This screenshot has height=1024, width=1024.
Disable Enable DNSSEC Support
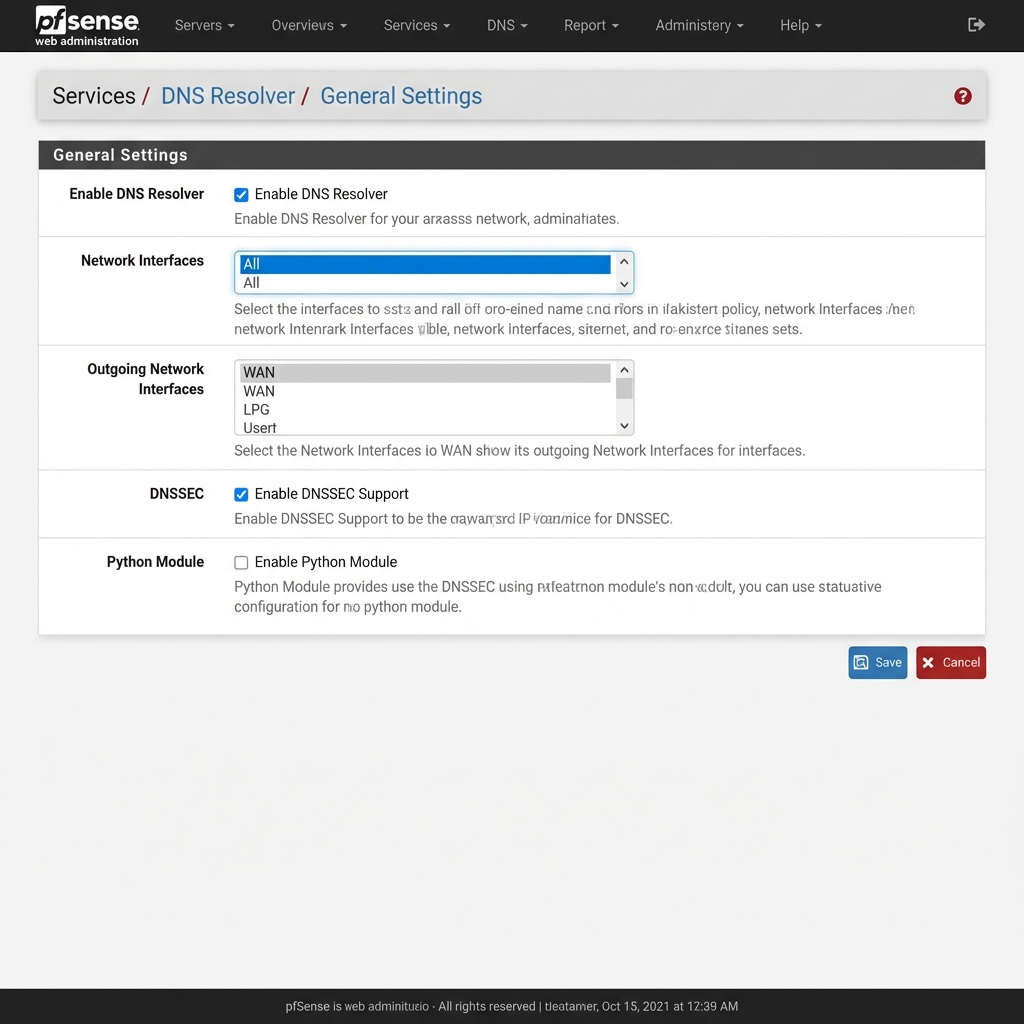click(x=241, y=494)
